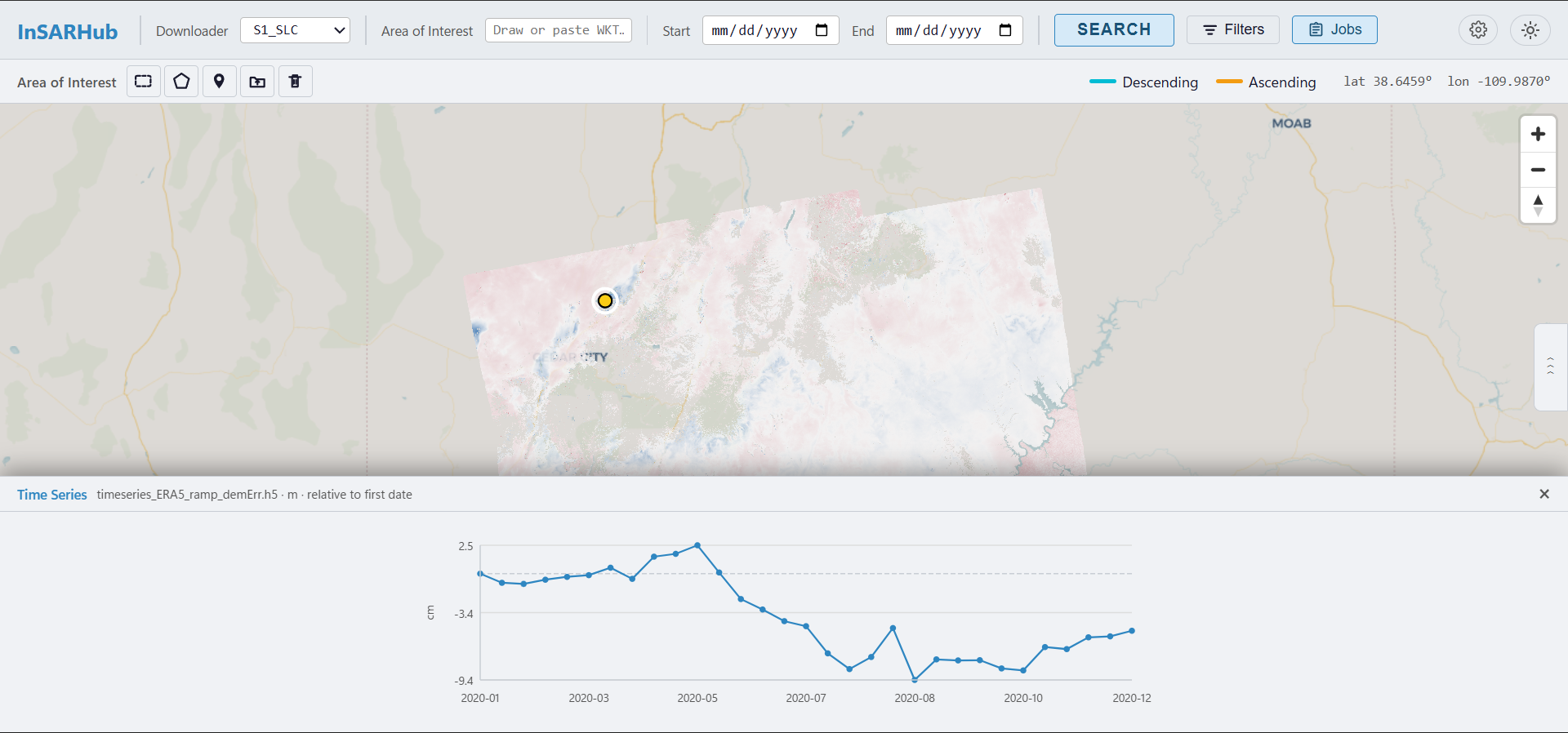Click the WKT area of interest field
Viewport: 1568px width, 733px height.
coord(558,30)
